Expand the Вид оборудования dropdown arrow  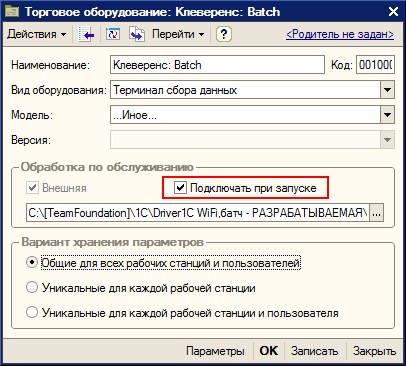click(387, 90)
